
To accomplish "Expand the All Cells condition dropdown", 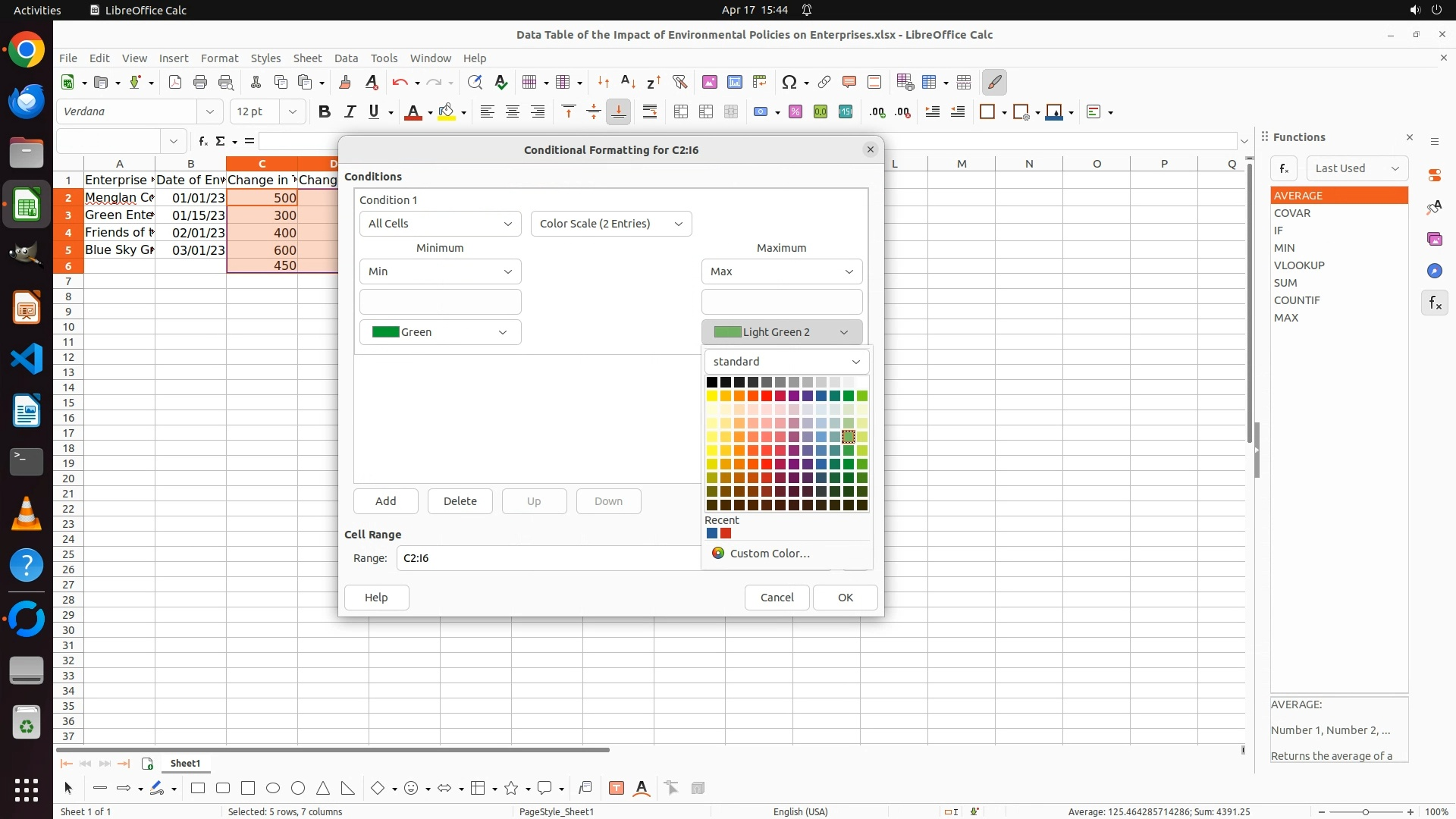I will [440, 224].
